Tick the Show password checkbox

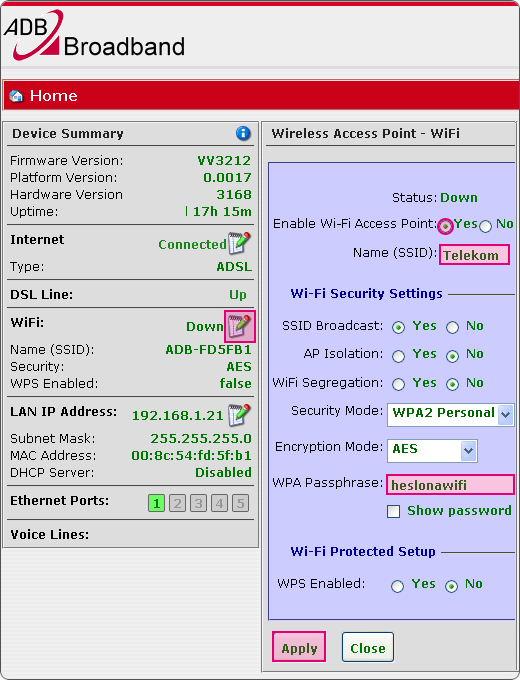393,511
